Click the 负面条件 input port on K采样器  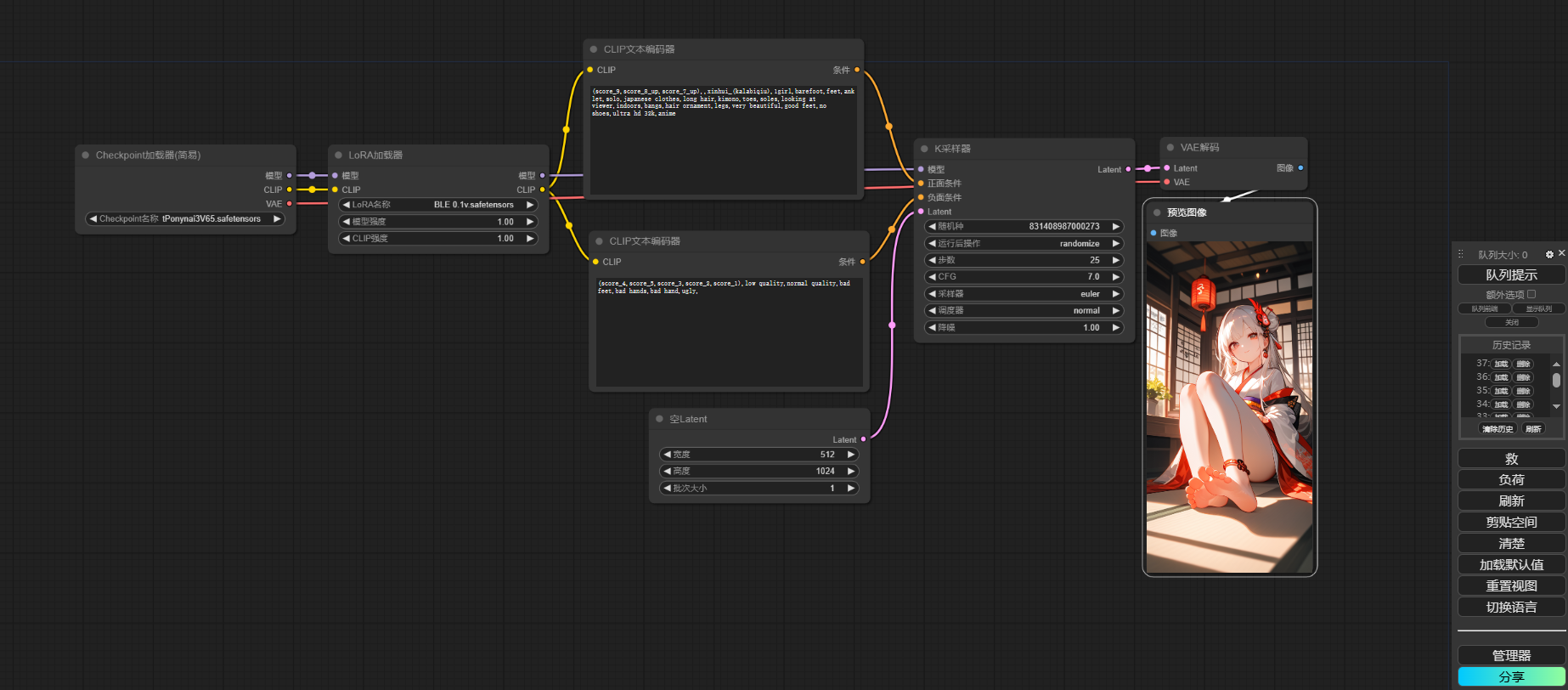click(x=921, y=197)
